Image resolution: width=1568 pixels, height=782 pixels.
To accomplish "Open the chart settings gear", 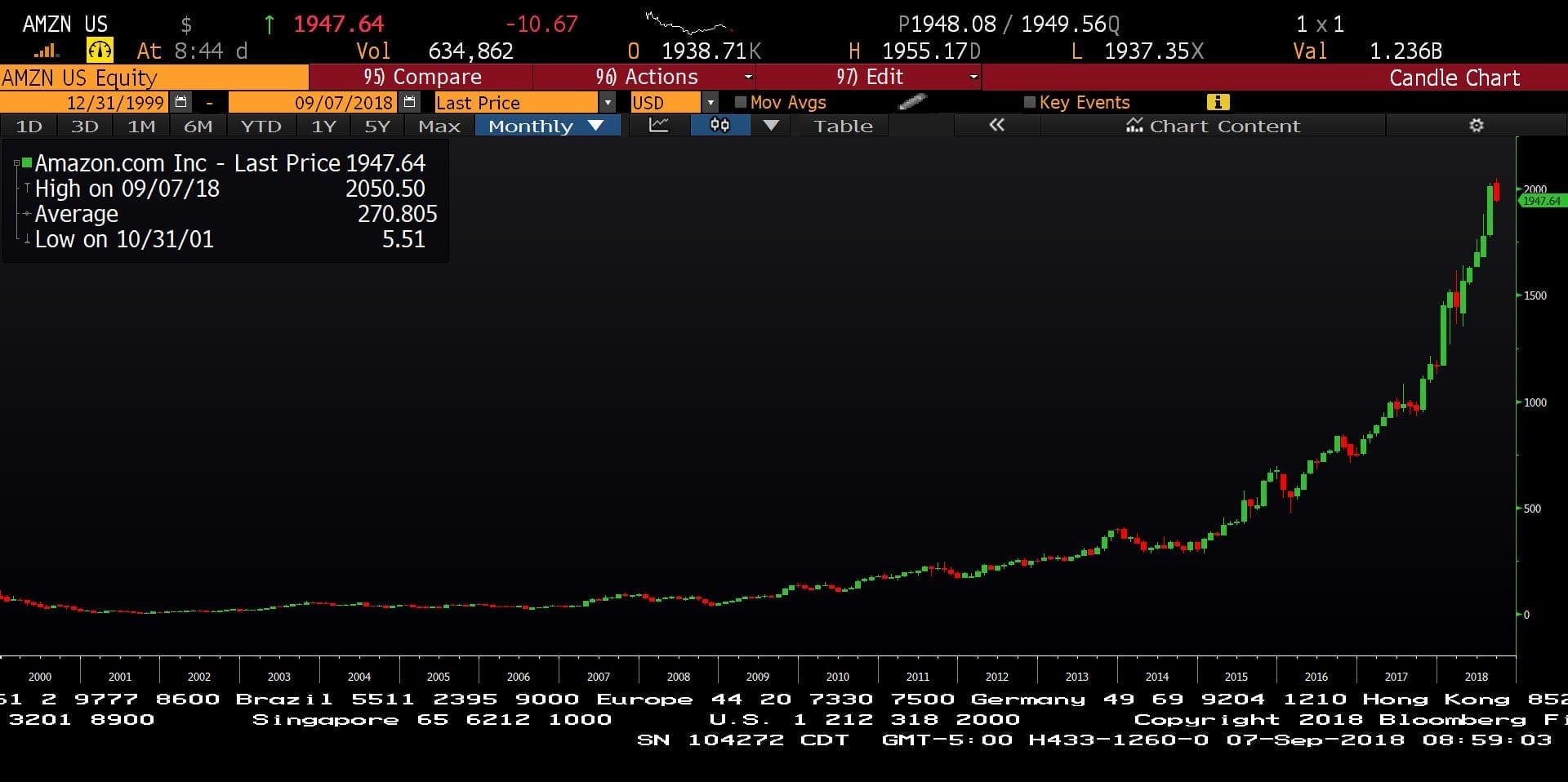I will coord(1476,126).
